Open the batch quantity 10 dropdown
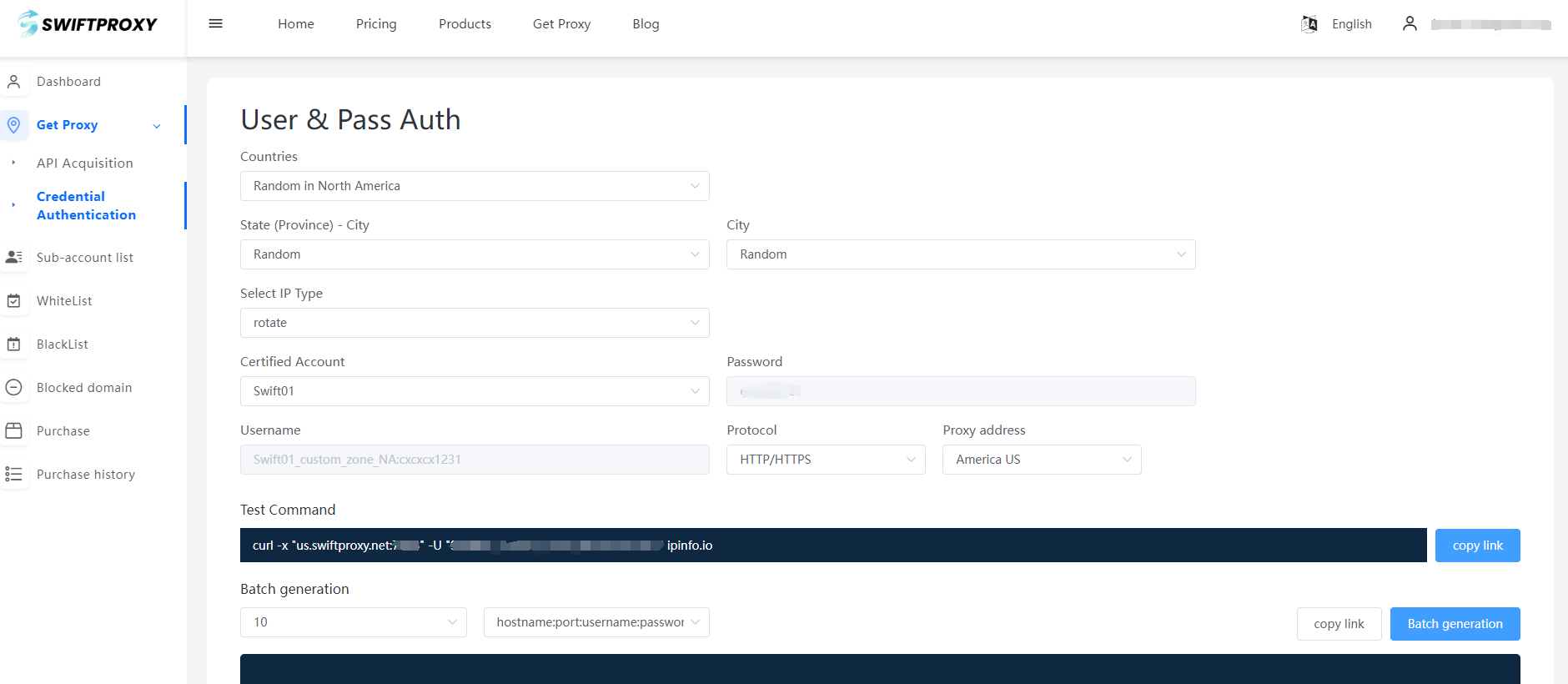1568x684 pixels. coord(354,622)
